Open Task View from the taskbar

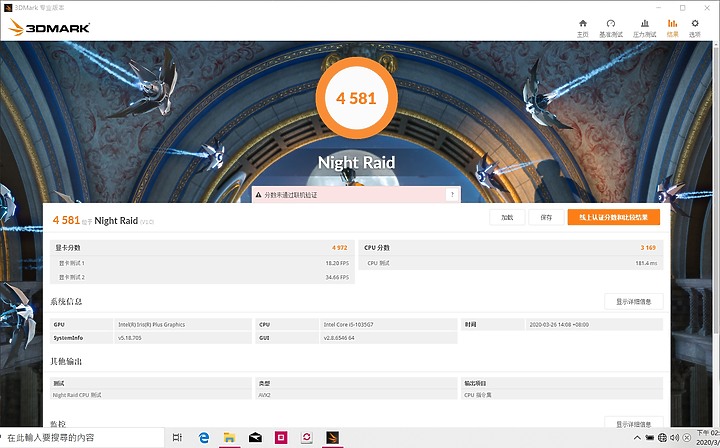pos(177,437)
